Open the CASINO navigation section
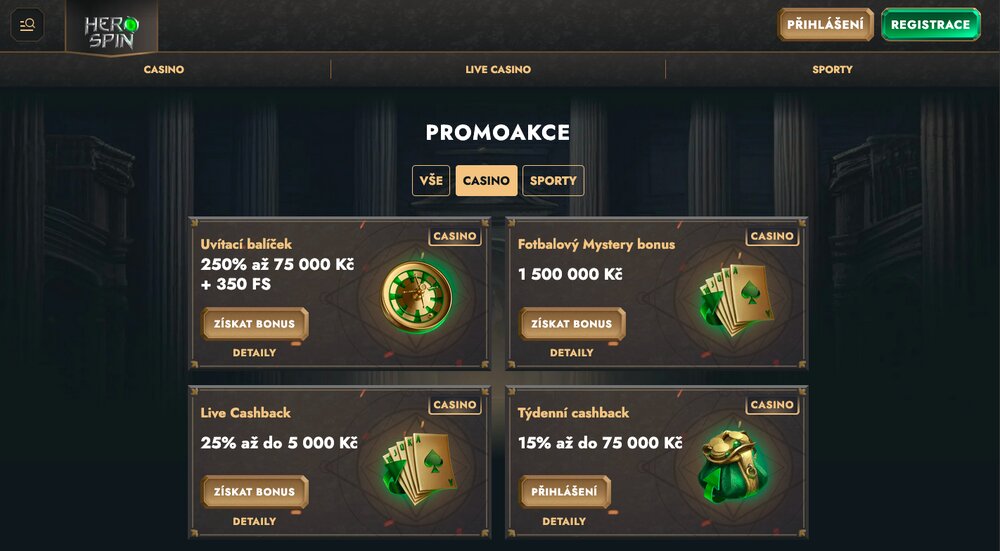Screen dimensions: 1000x551 [x=164, y=70]
